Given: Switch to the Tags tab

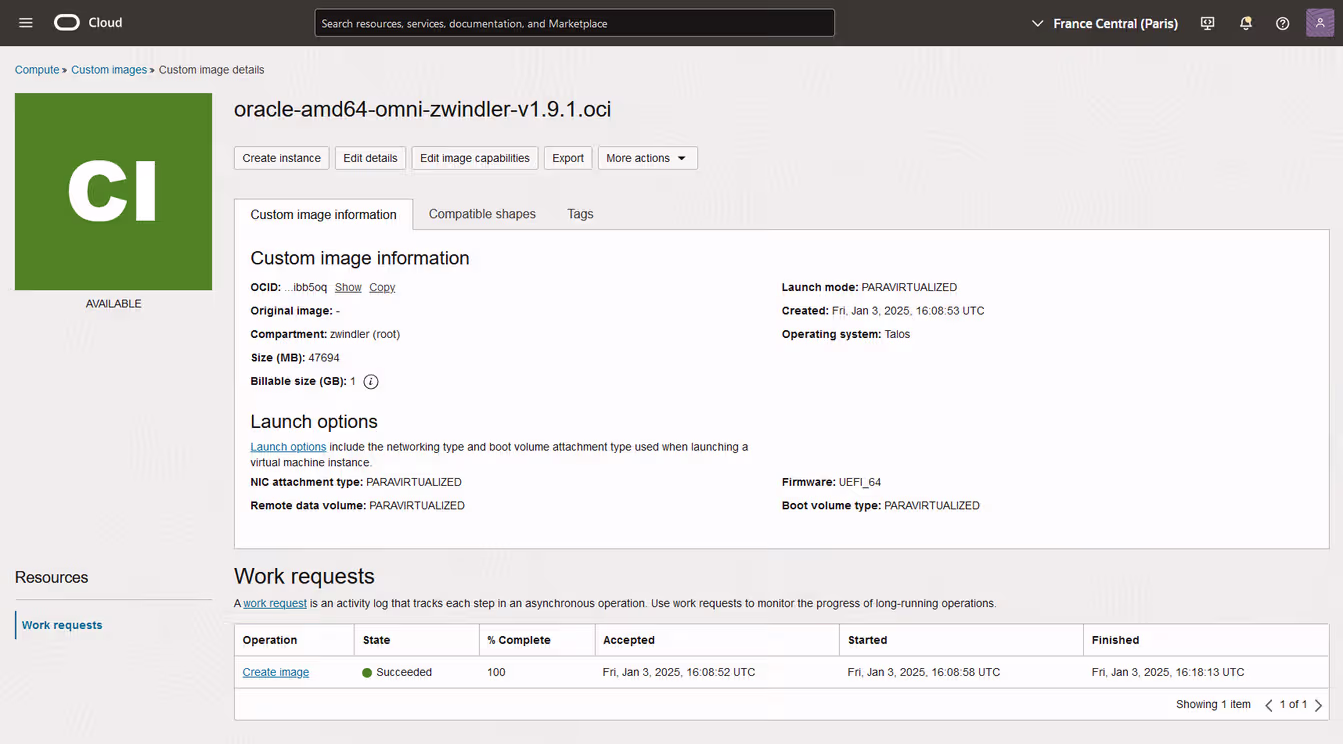Looking at the screenshot, I should click(580, 214).
